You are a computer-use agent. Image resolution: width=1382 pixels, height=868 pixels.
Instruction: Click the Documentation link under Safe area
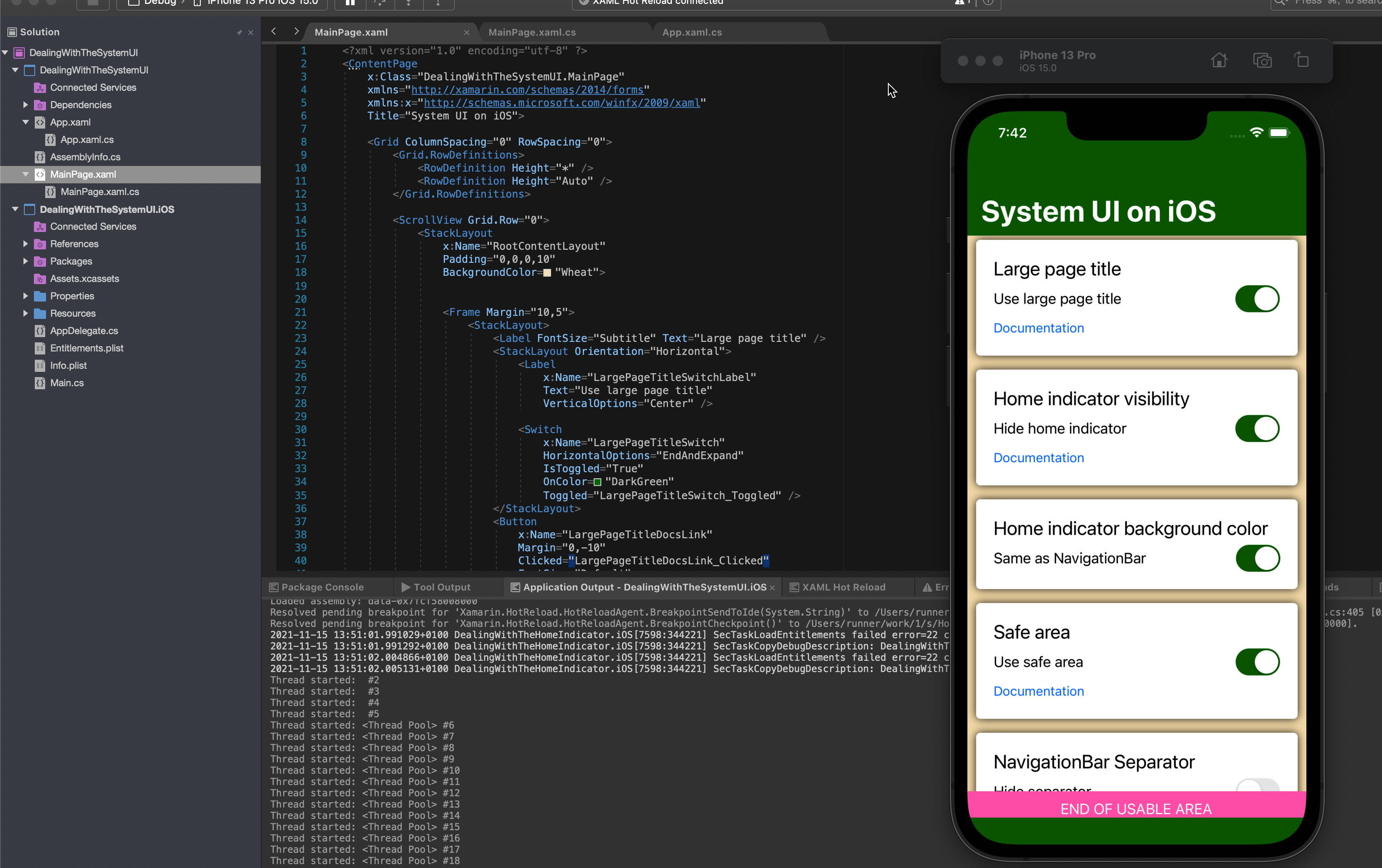[x=1039, y=691]
